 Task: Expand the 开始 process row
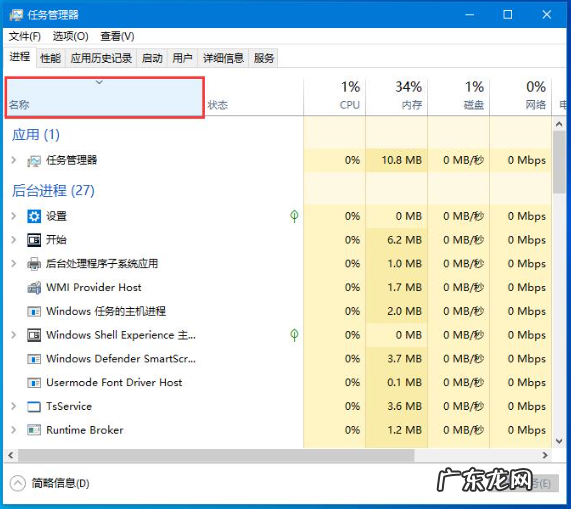coord(13,240)
